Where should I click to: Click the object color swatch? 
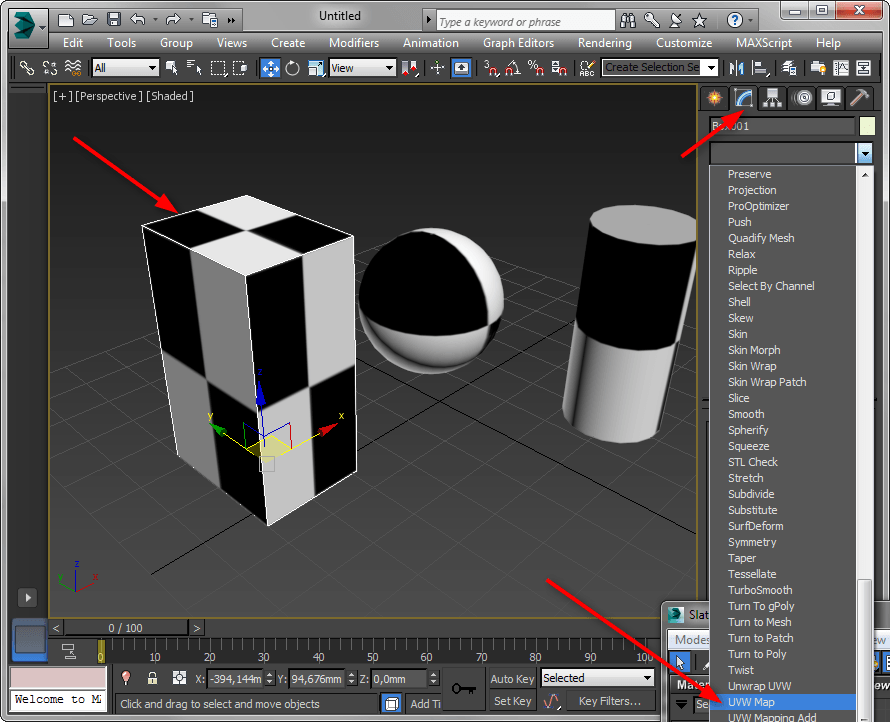point(867,126)
